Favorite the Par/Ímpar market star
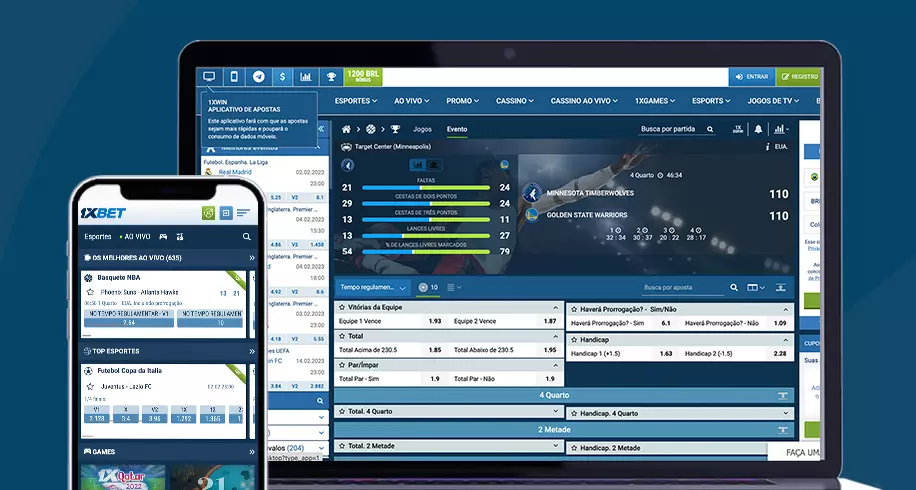 coord(342,365)
